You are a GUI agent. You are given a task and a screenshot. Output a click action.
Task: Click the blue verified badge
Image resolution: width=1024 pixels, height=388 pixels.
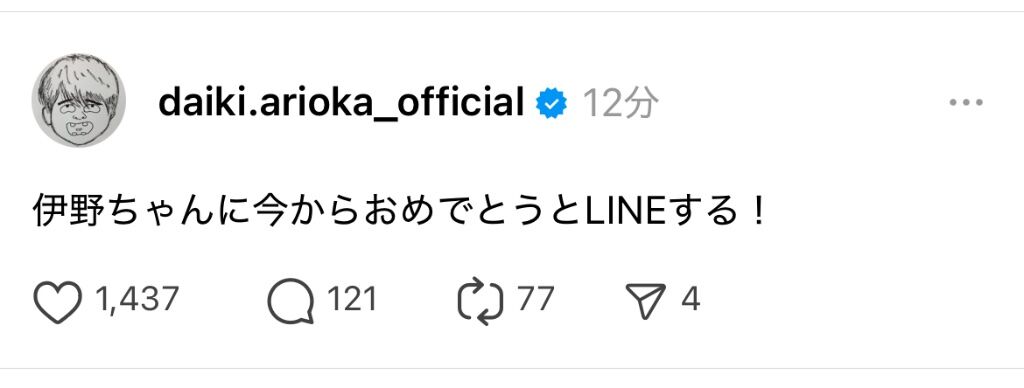[552, 103]
